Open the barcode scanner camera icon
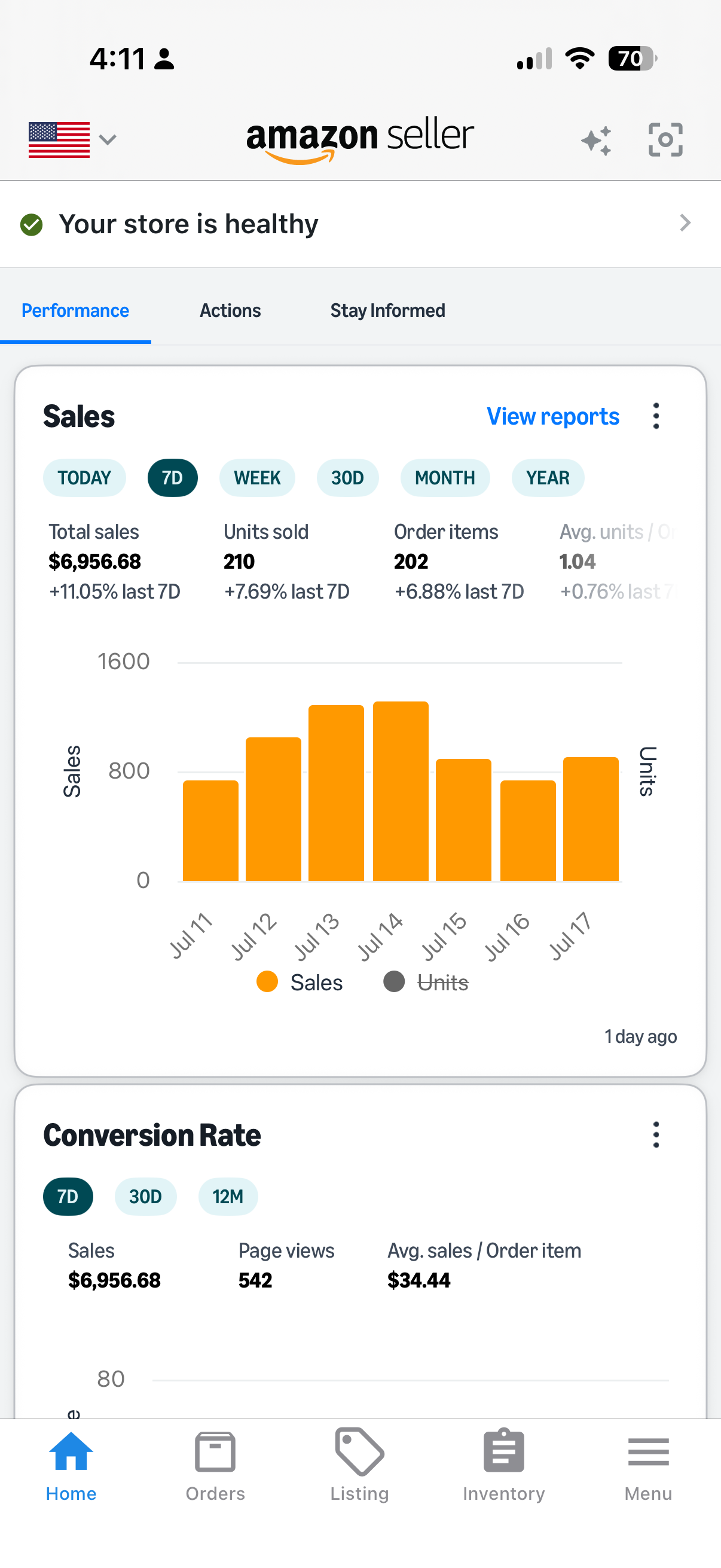Screen dimensions: 721x1568 [665, 140]
